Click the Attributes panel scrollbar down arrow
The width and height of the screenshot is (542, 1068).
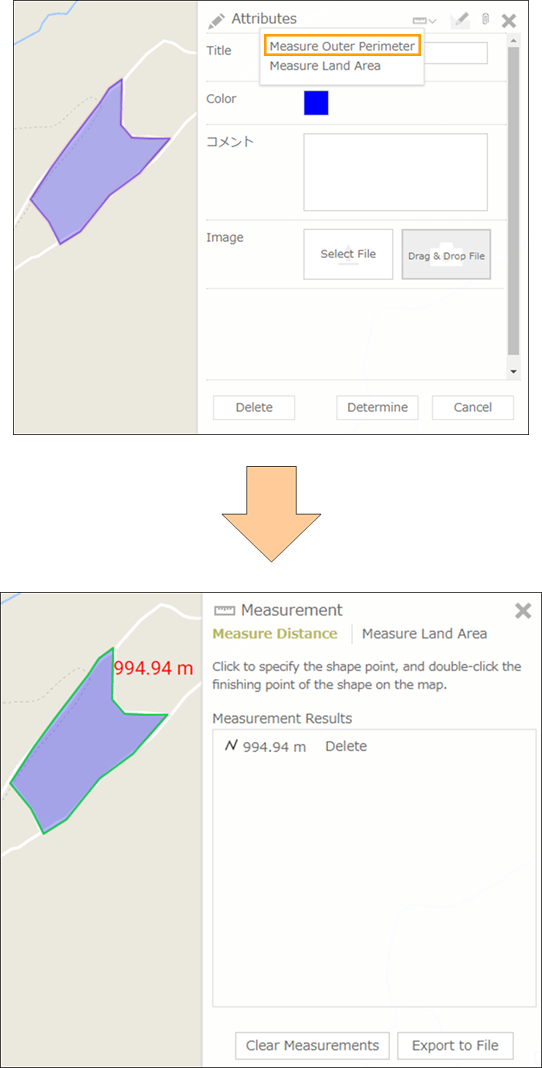click(x=513, y=372)
